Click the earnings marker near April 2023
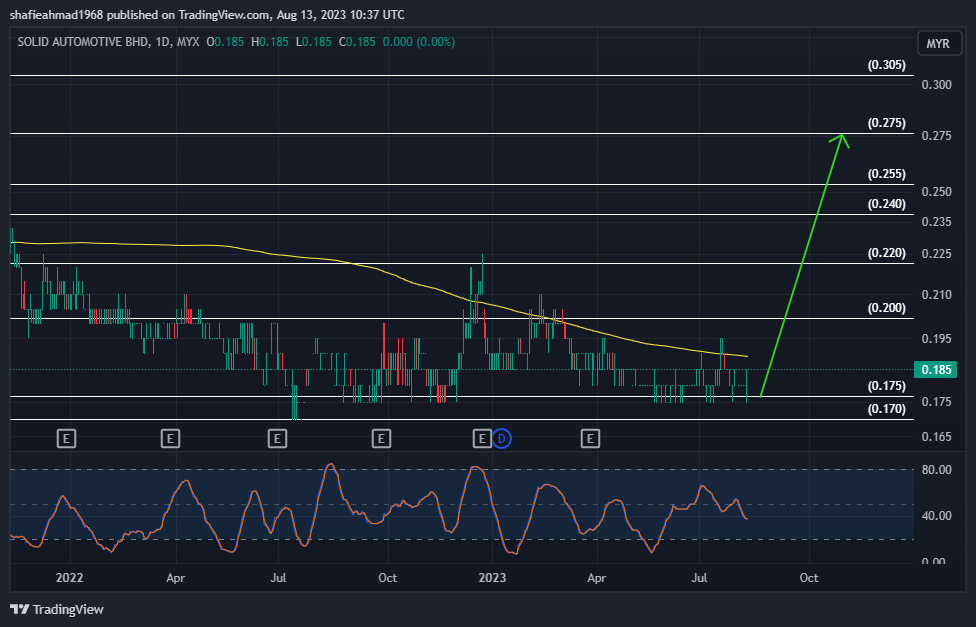The width and height of the screenshot is (976, 627). pyautogui.click(x=590, y=439)
